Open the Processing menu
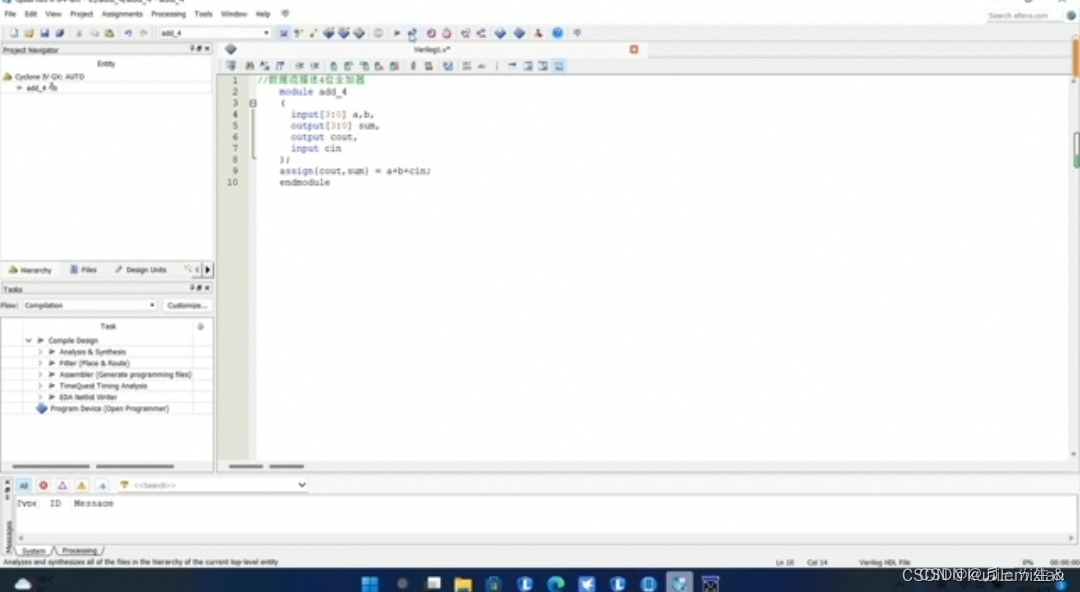The image size is (1080, 592). pos(168,14)
